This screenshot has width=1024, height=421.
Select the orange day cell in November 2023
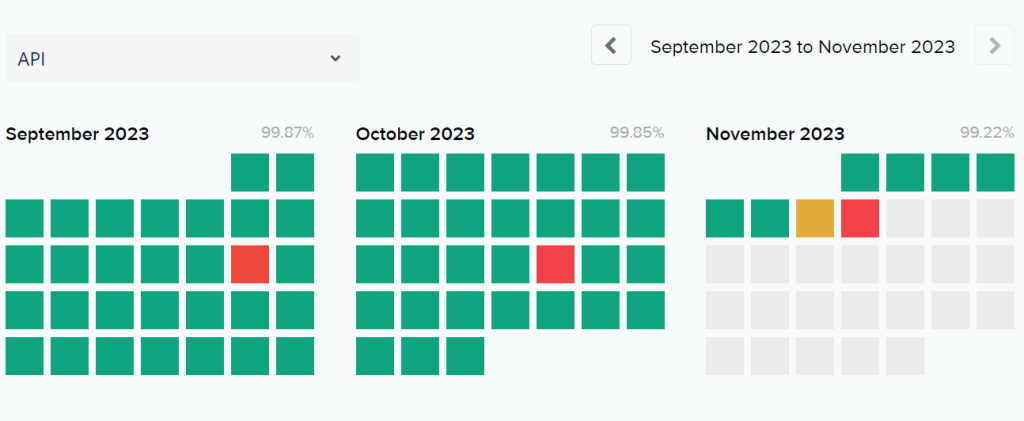pos(815,218)
